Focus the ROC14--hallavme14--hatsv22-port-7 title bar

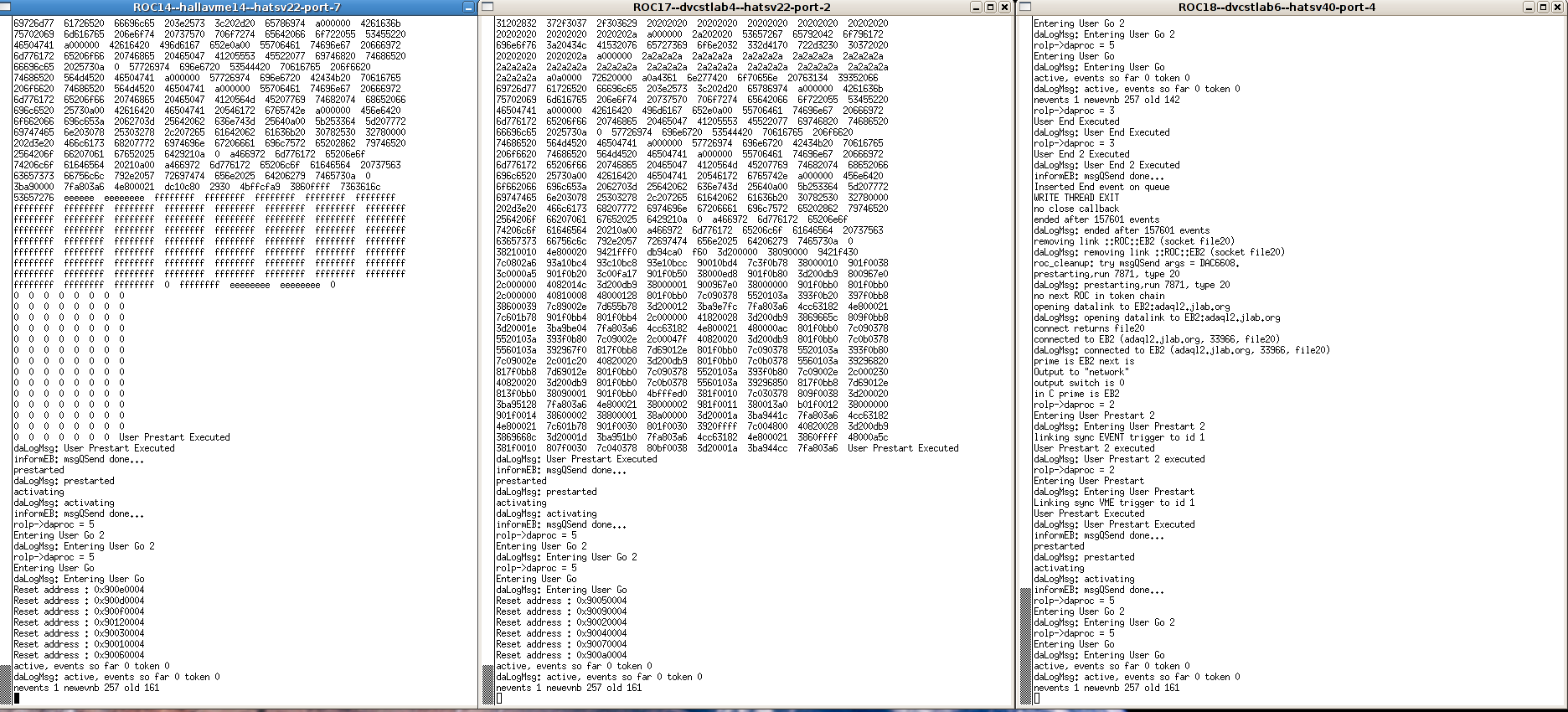coord(237,7)
